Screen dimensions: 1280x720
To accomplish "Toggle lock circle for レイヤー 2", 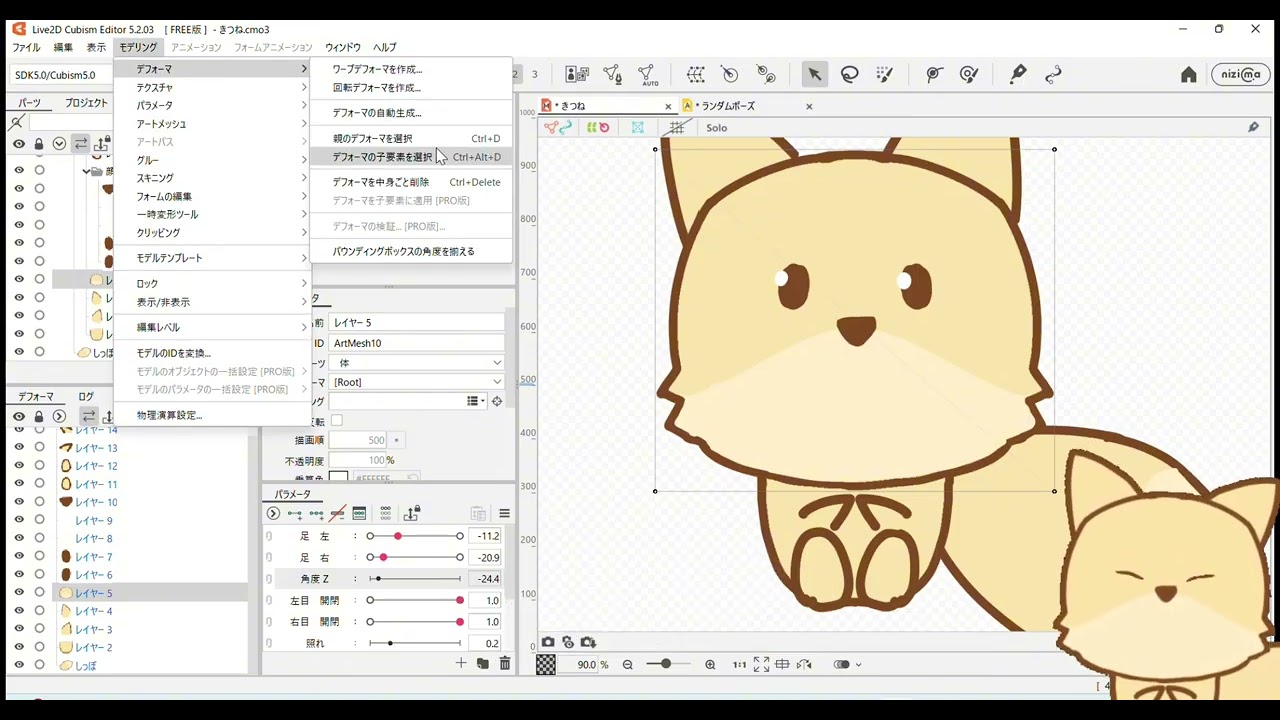I will [39, 647].
